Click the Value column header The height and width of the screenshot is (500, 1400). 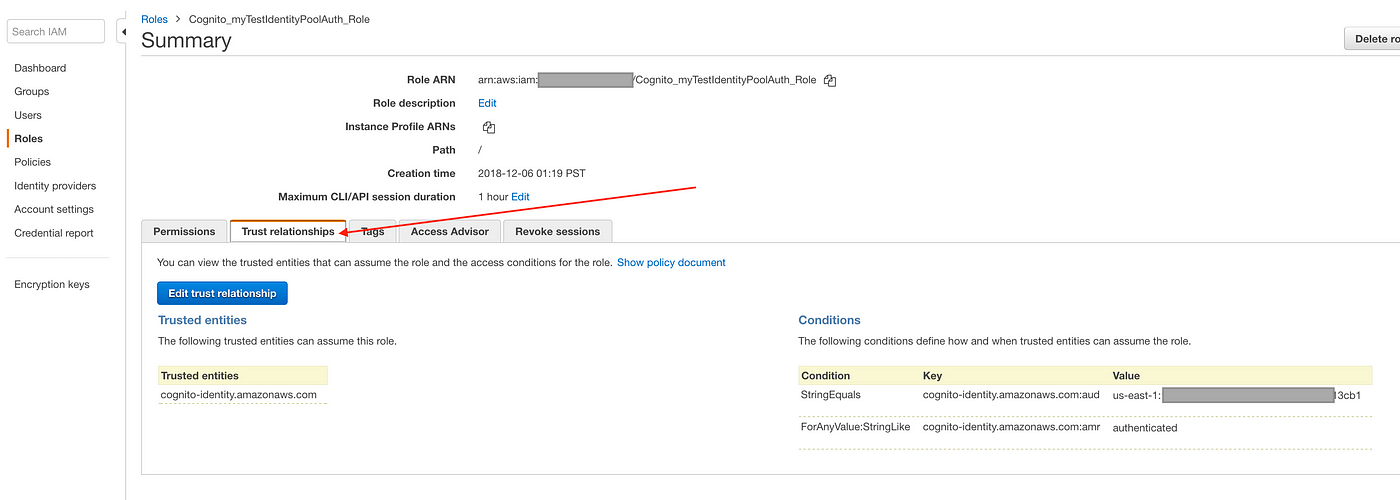pyautogui.click(x=1126, y=376)
